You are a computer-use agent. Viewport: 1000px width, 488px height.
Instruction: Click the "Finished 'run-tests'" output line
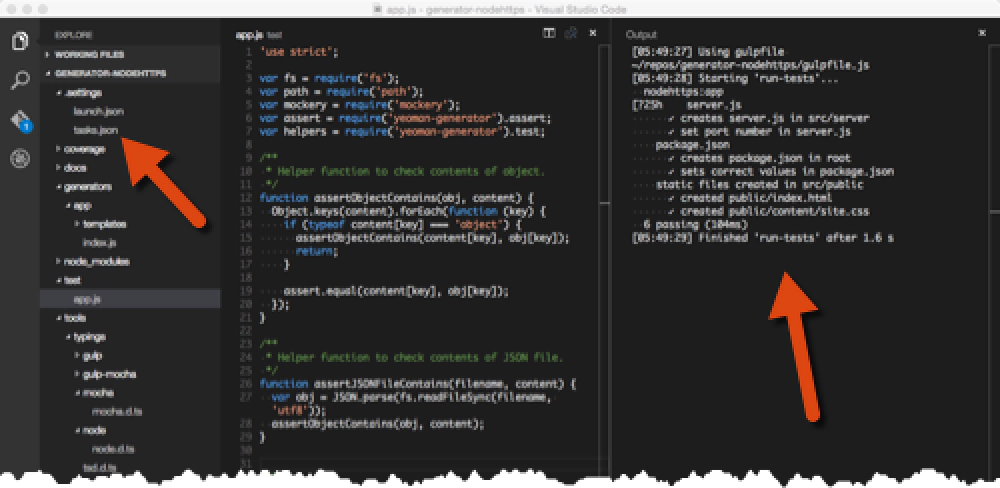[762, 238]
